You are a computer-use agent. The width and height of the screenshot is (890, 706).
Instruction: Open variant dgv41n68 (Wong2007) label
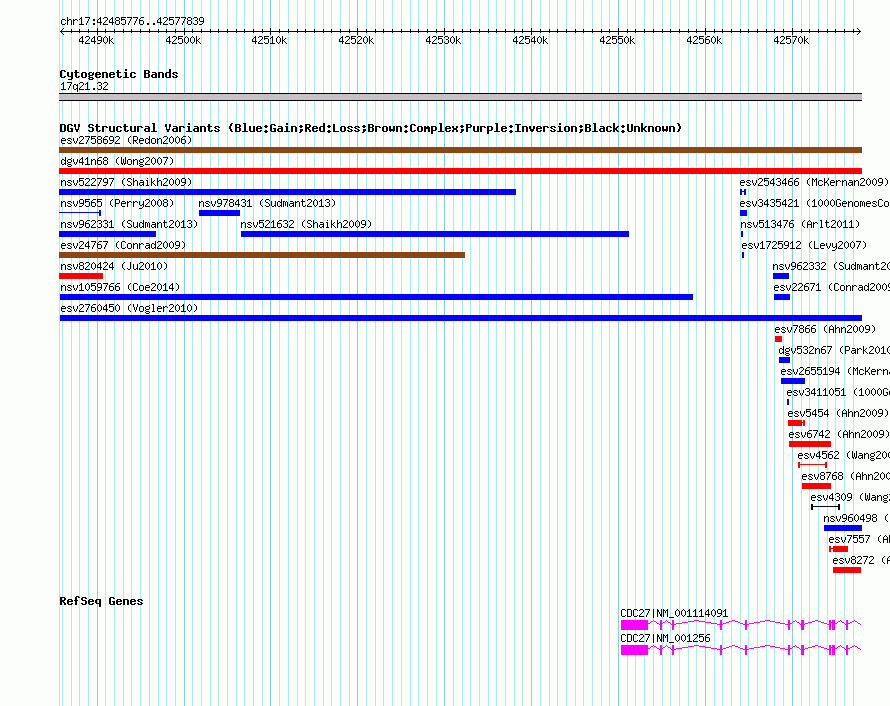click(117, 161)
